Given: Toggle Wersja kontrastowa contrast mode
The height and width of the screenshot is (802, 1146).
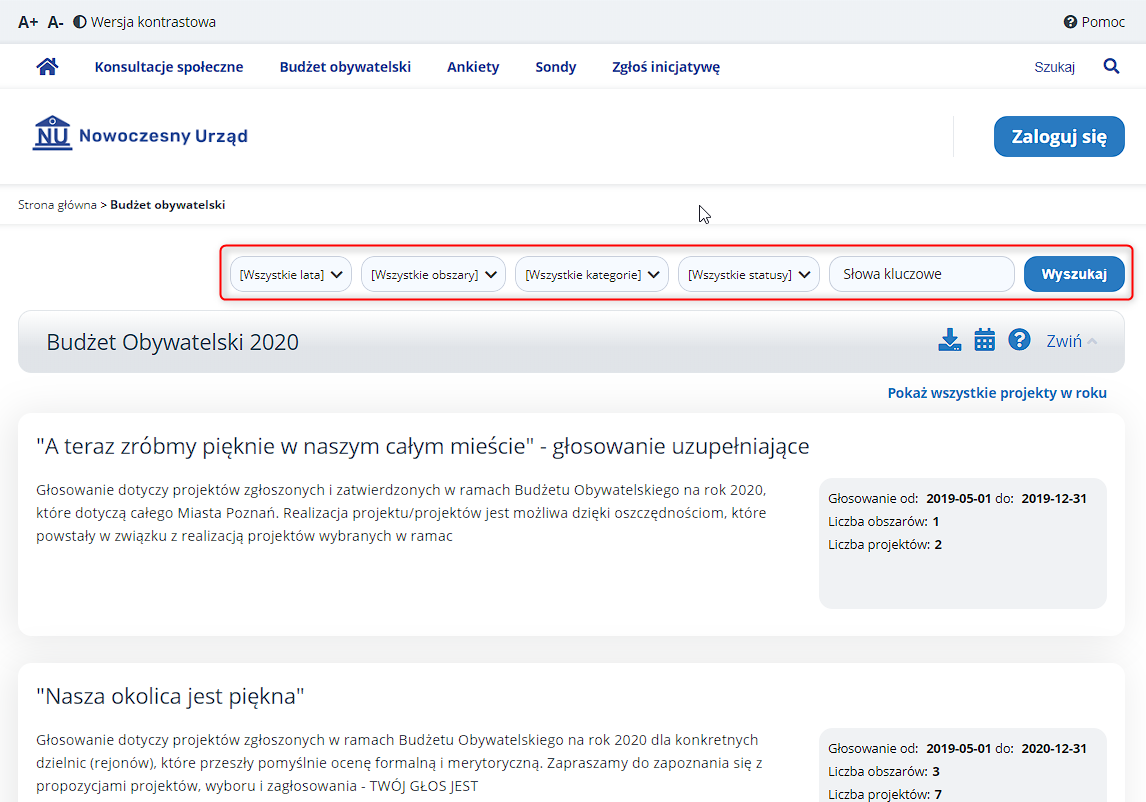Looking at the screenshot, I should (145, 22).
